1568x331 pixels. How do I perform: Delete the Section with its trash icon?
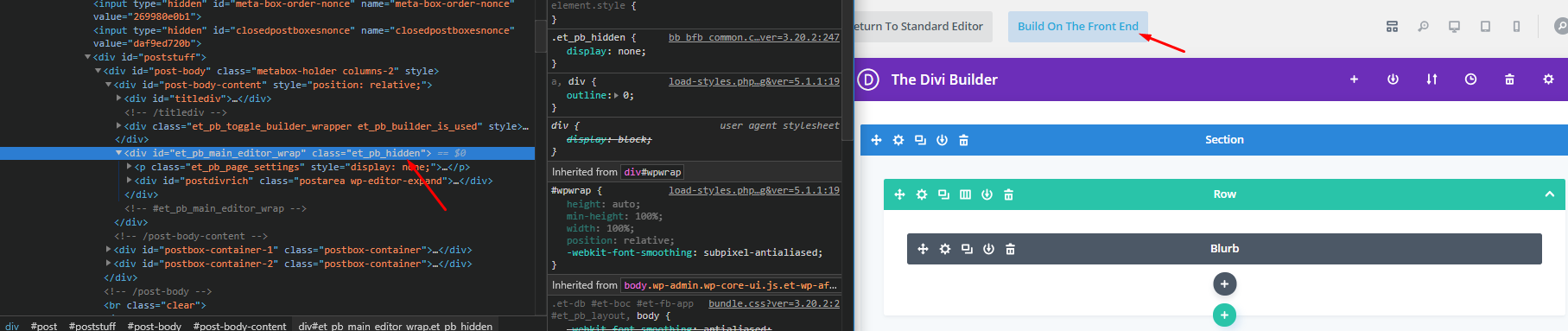(963, 140)
